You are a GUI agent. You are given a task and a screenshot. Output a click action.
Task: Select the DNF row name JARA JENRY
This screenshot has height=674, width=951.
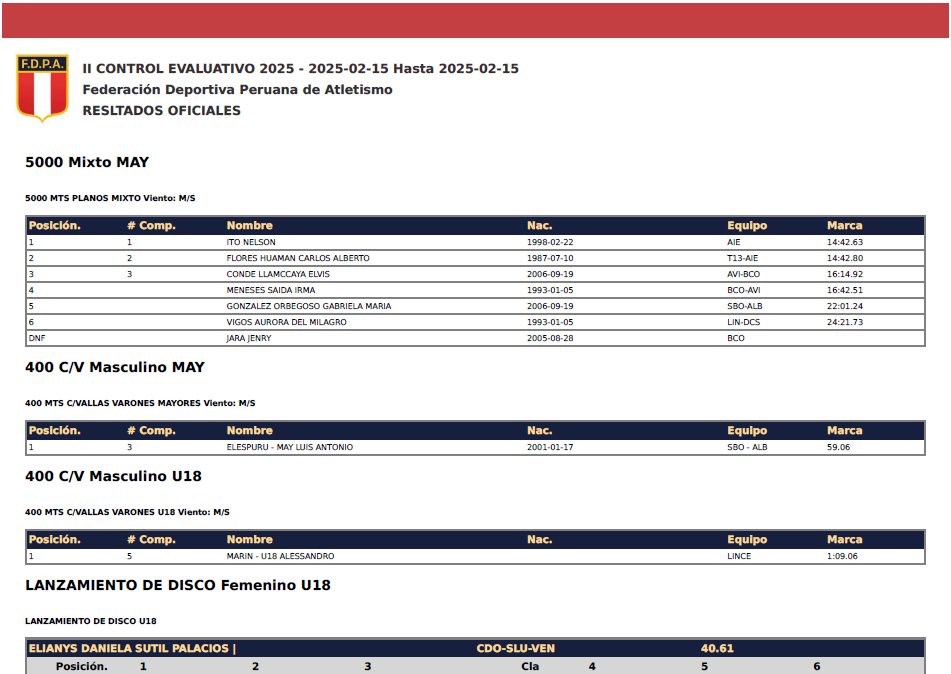249,338
